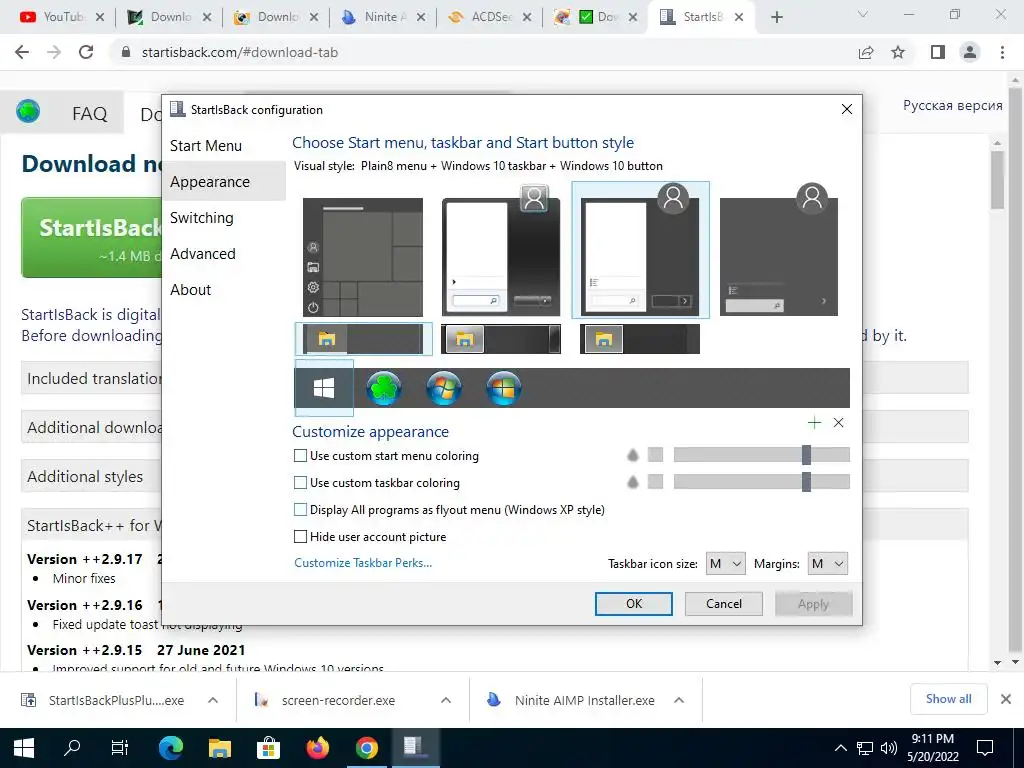Select the Windows 10 flat Start button style
The height and width of the screenshot is (768, 1024).
pos(324,388)
